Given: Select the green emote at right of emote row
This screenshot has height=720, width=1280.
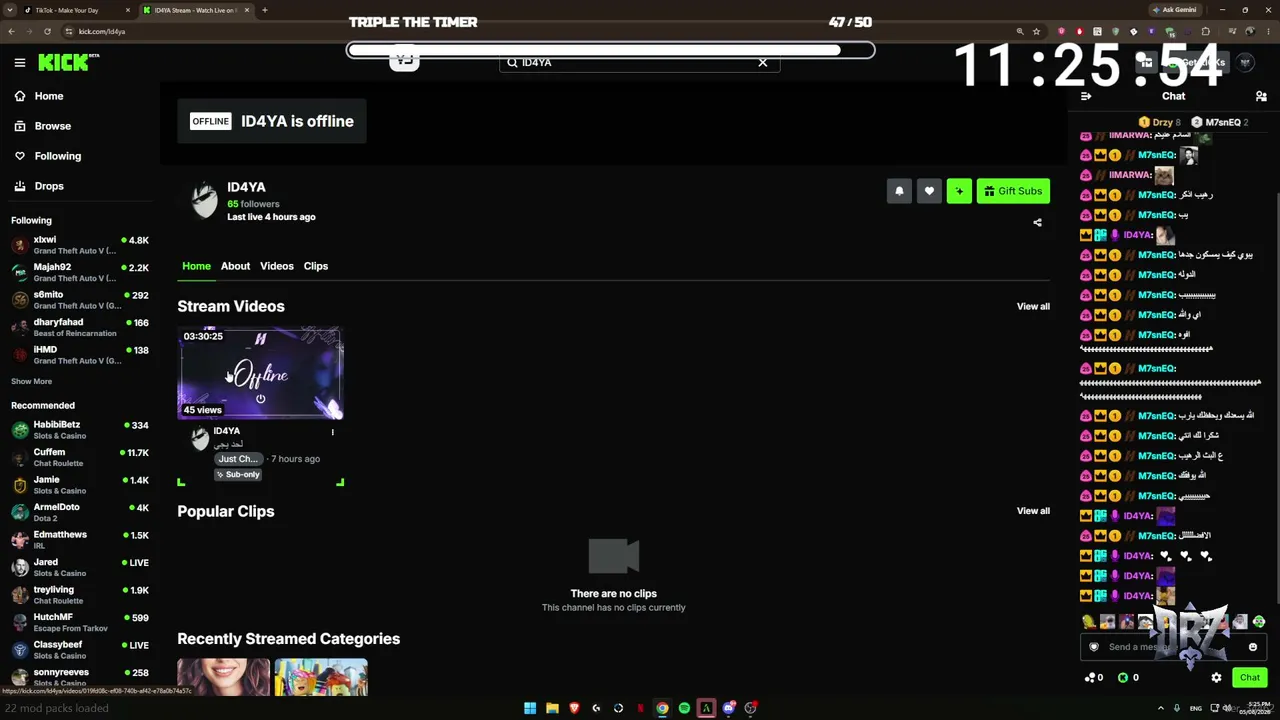Looking at the screenshot, I should coord(1259,622).
